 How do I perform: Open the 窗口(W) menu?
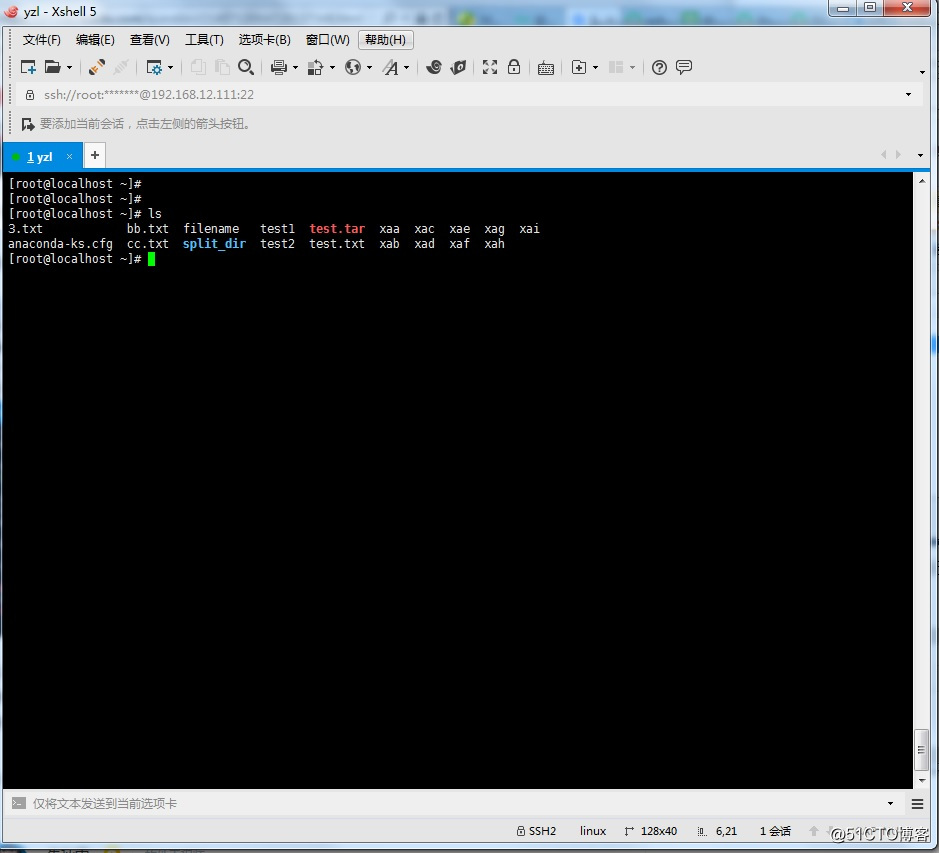pos(328,40)
